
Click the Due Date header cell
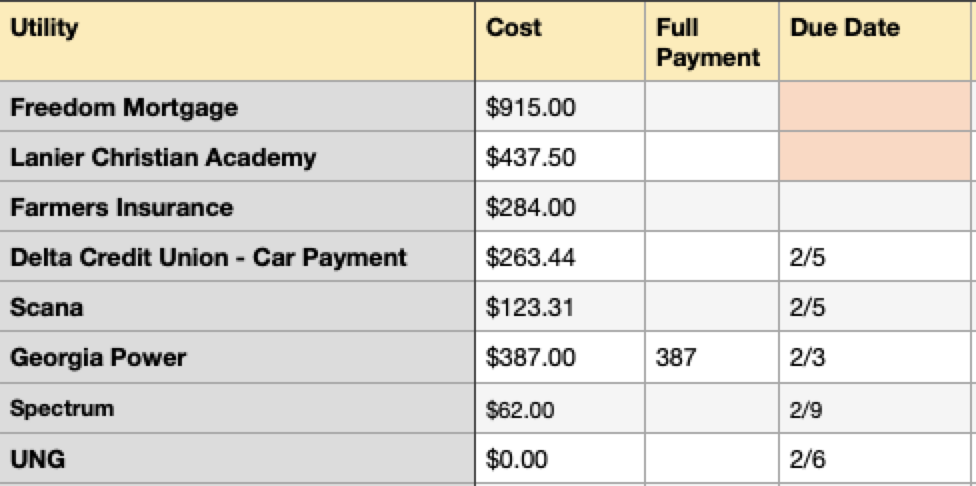click(x=875, y=42)
